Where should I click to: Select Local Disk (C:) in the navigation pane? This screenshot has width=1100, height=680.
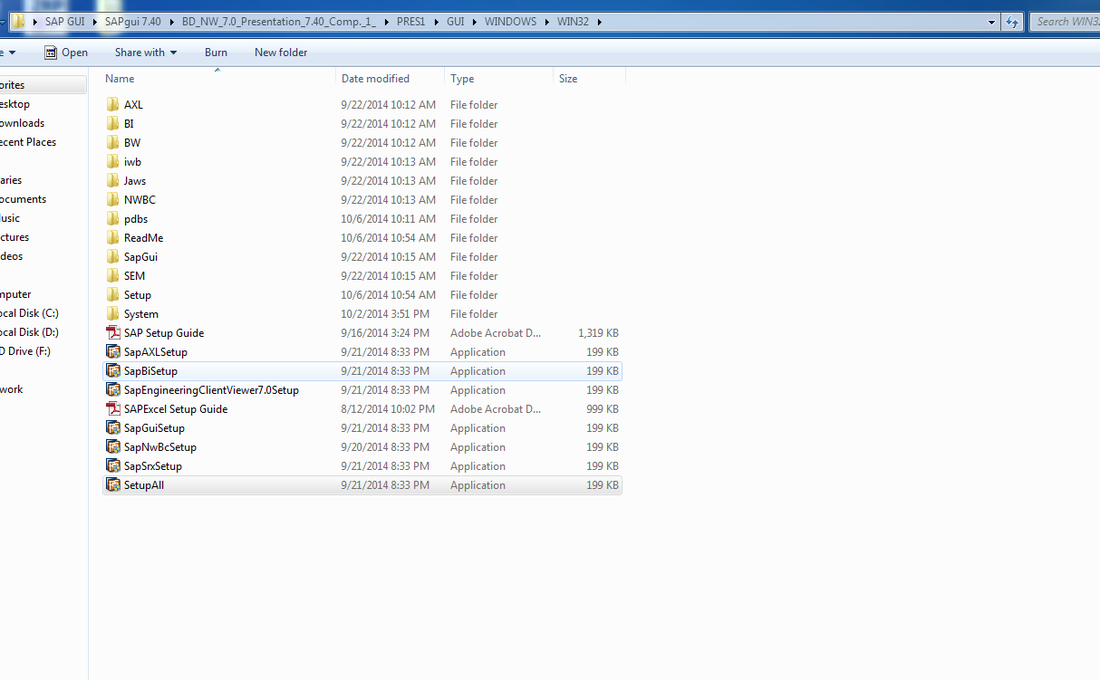(x=29, y=313)
